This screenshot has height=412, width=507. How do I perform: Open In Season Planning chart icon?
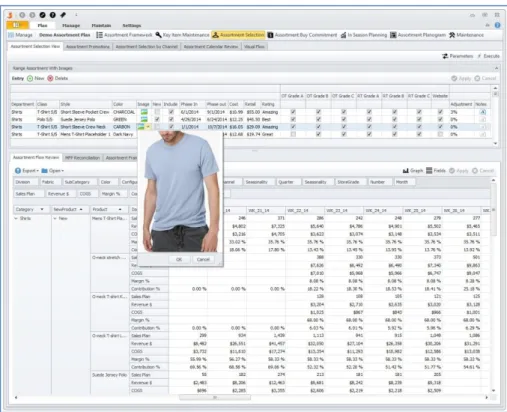[x=343, y=35]
